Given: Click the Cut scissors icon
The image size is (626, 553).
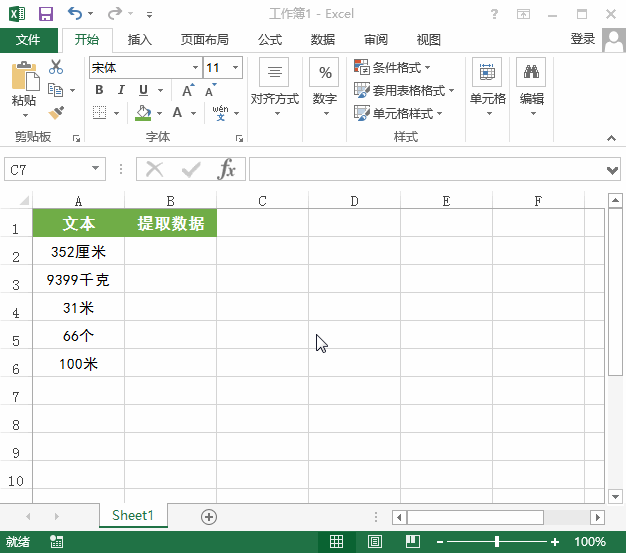Looking at the screenshot, I should [x=56, y=67].
